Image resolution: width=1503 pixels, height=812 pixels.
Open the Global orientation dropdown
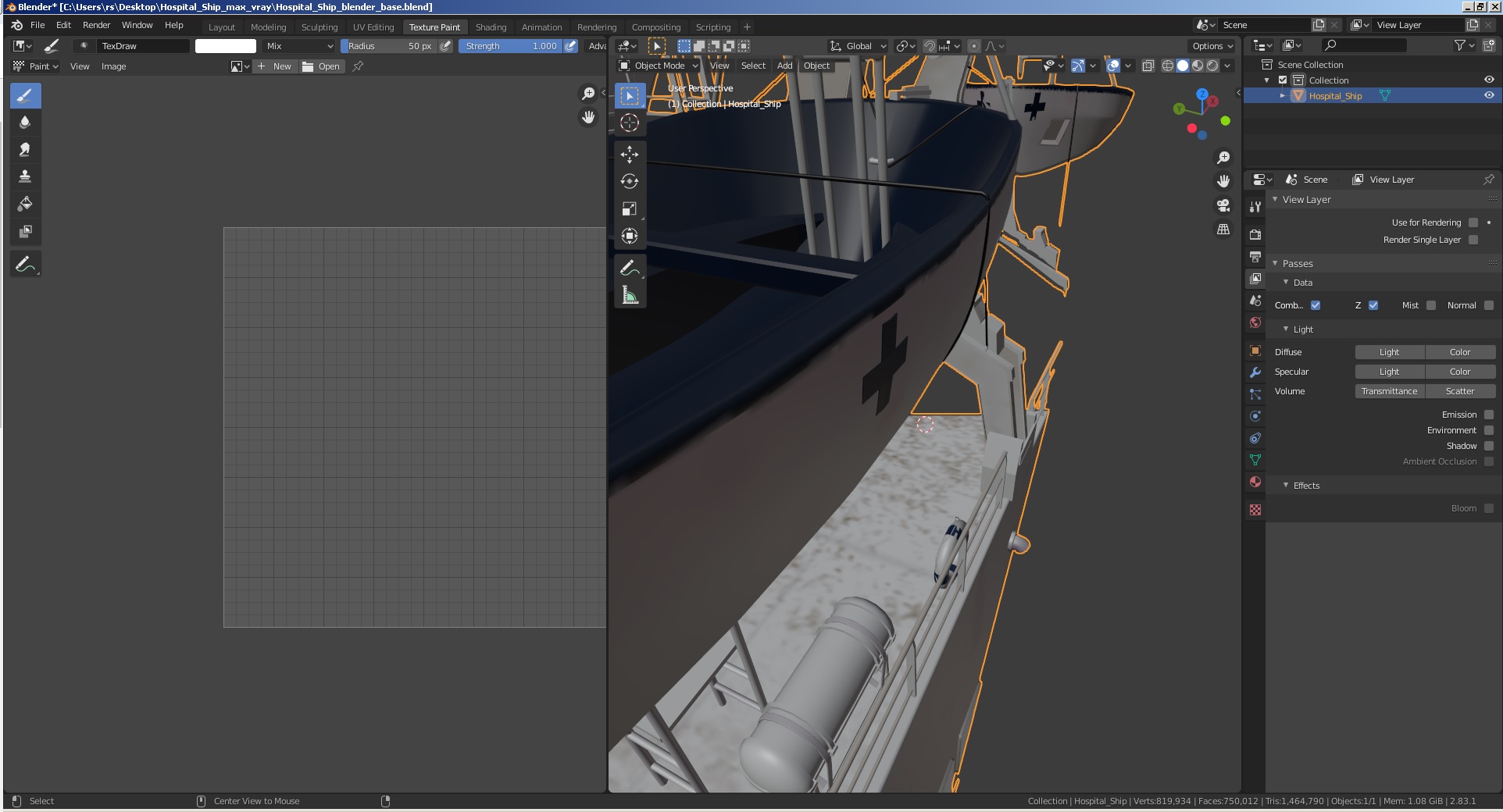point(859,46)
